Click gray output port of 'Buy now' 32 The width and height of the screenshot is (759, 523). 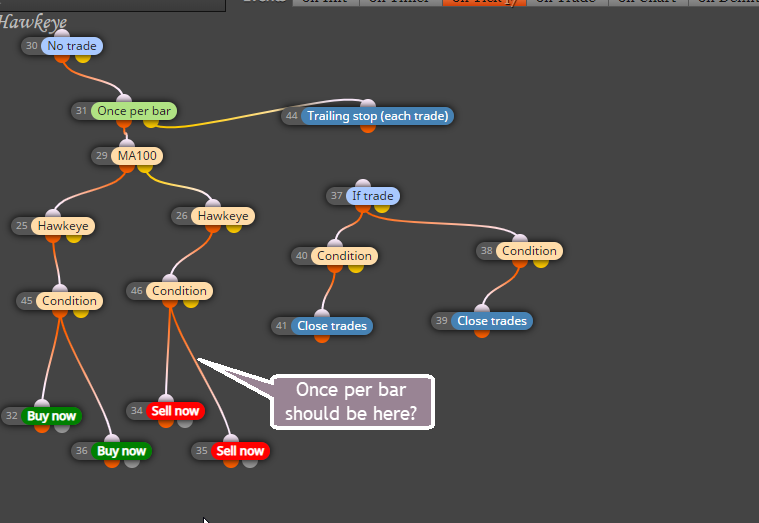tap(61, 428)
